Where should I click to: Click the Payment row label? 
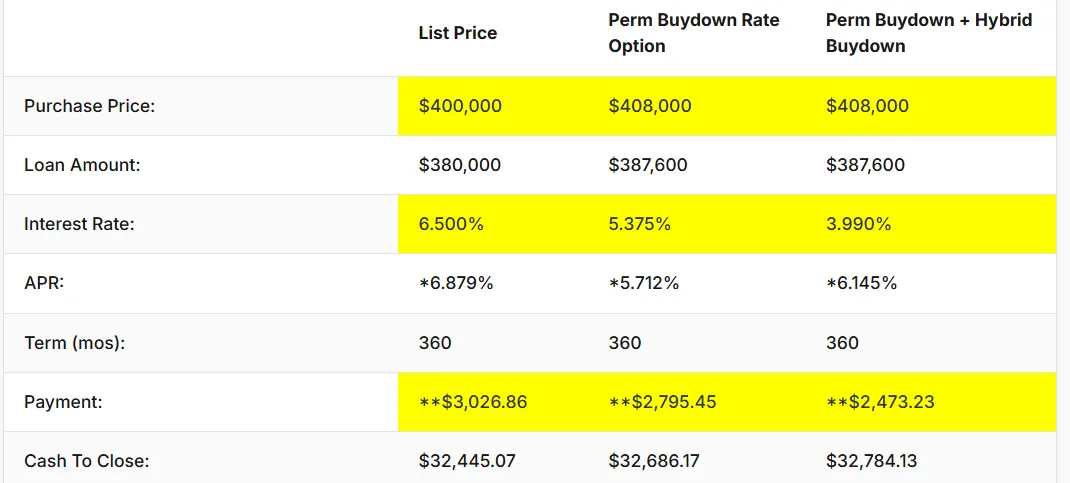[x=64, y=402]
